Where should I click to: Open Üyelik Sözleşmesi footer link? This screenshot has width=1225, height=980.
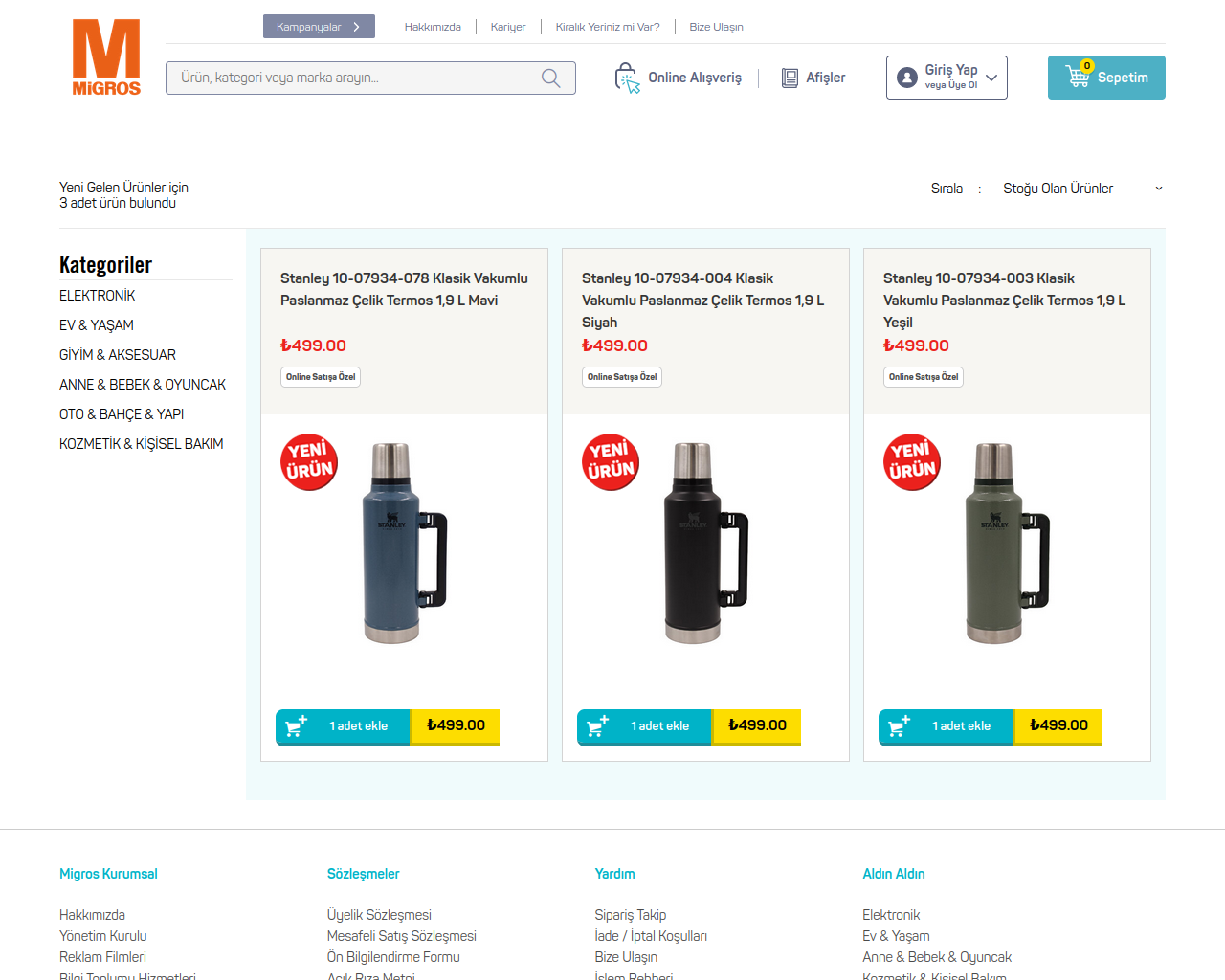pos(379,915)
